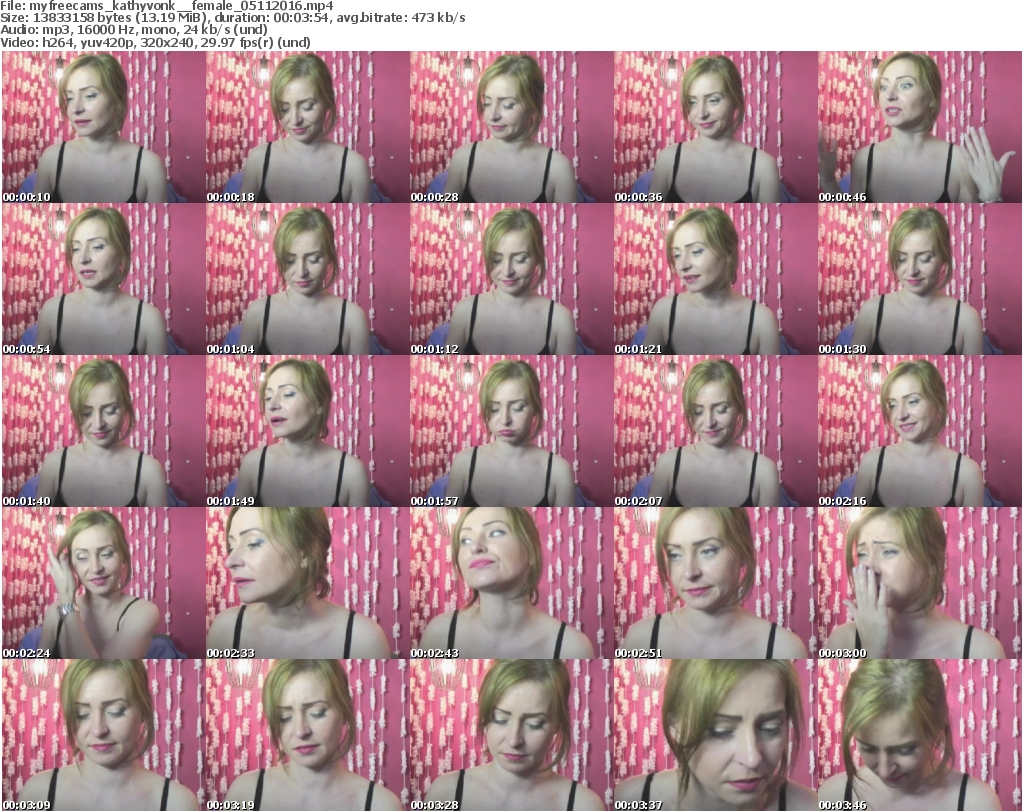Open the frame stamped 00:01:04

click(x=308, y=279)
